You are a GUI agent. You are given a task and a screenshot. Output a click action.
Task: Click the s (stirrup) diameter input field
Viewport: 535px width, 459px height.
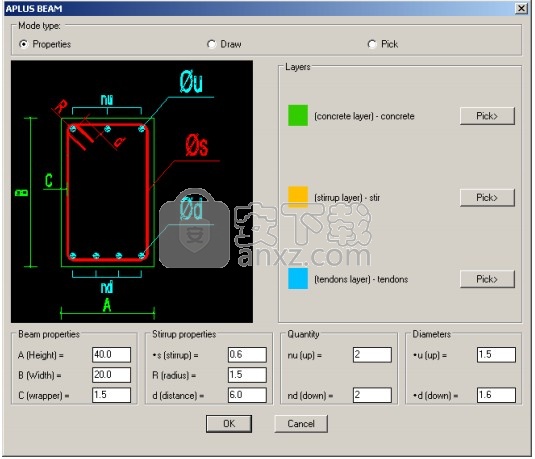coord(247,355)
